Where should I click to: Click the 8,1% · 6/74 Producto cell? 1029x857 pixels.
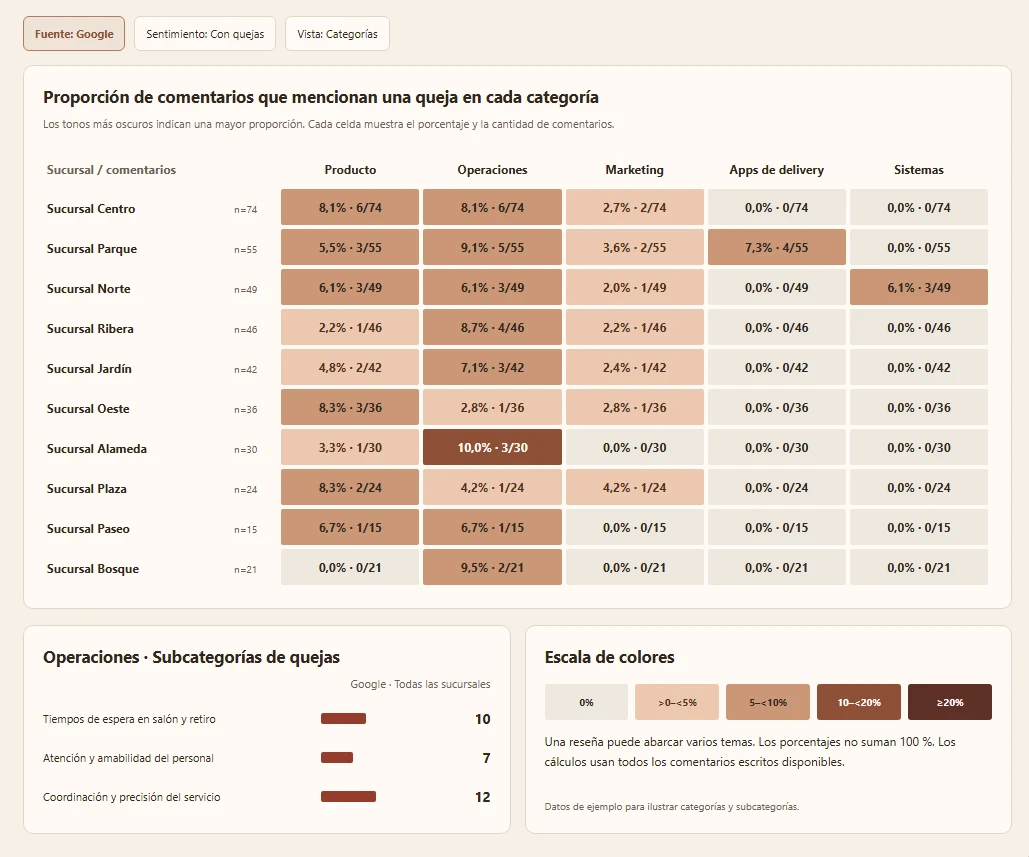tap(350, 207)
